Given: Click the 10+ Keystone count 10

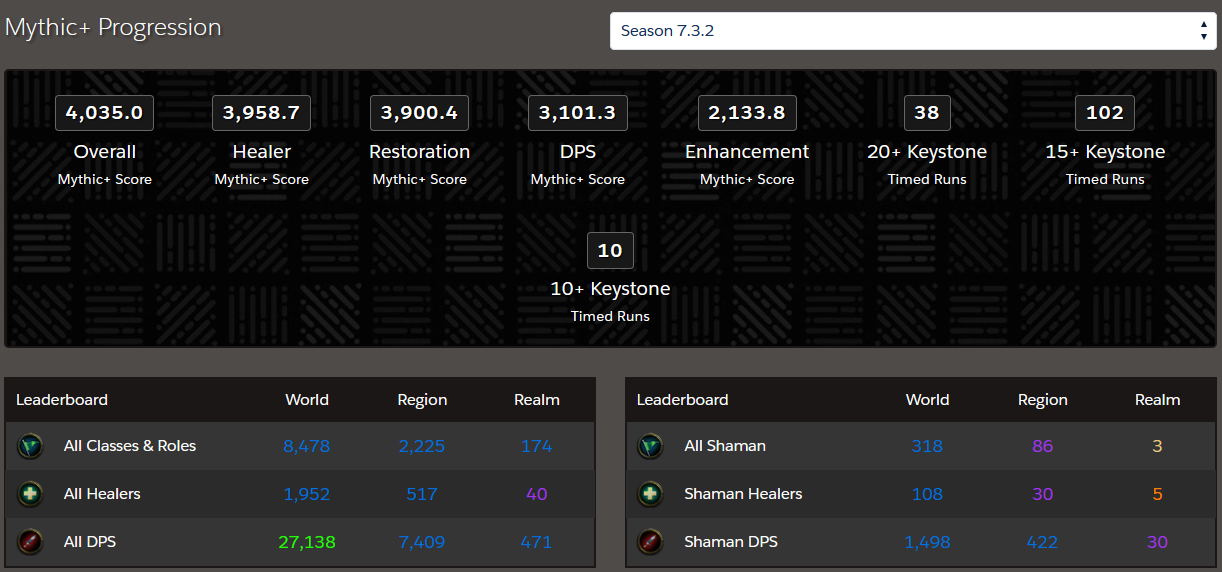Looking at the screenshot, I should point(610,251).
